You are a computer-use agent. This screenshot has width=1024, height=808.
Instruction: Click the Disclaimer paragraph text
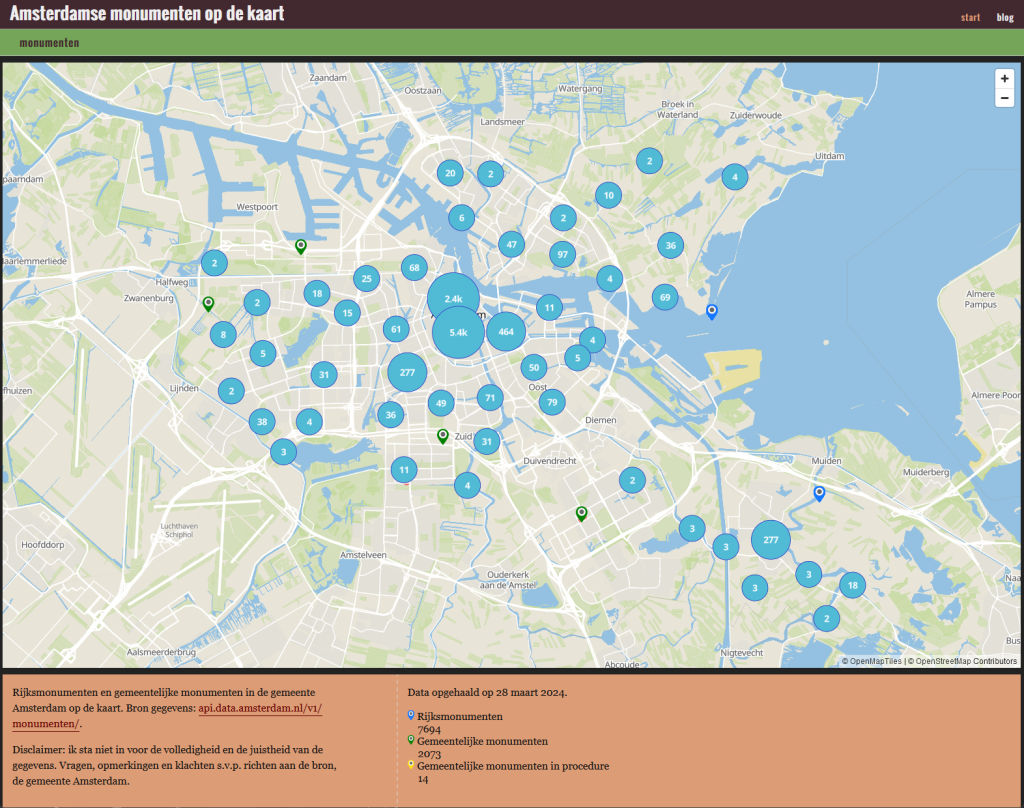tap(174, 765)
